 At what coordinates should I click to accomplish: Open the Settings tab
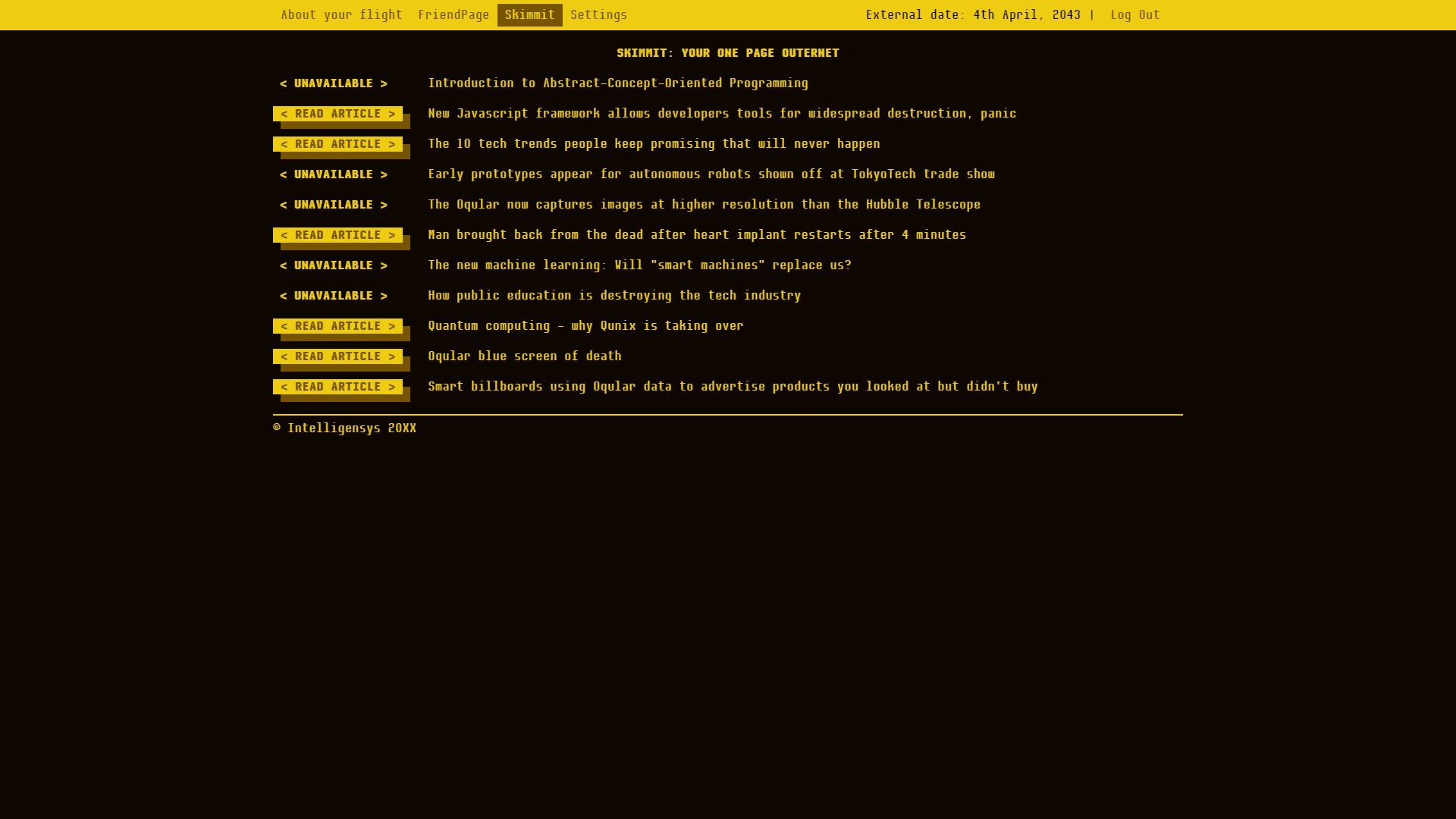pos(598,15)
